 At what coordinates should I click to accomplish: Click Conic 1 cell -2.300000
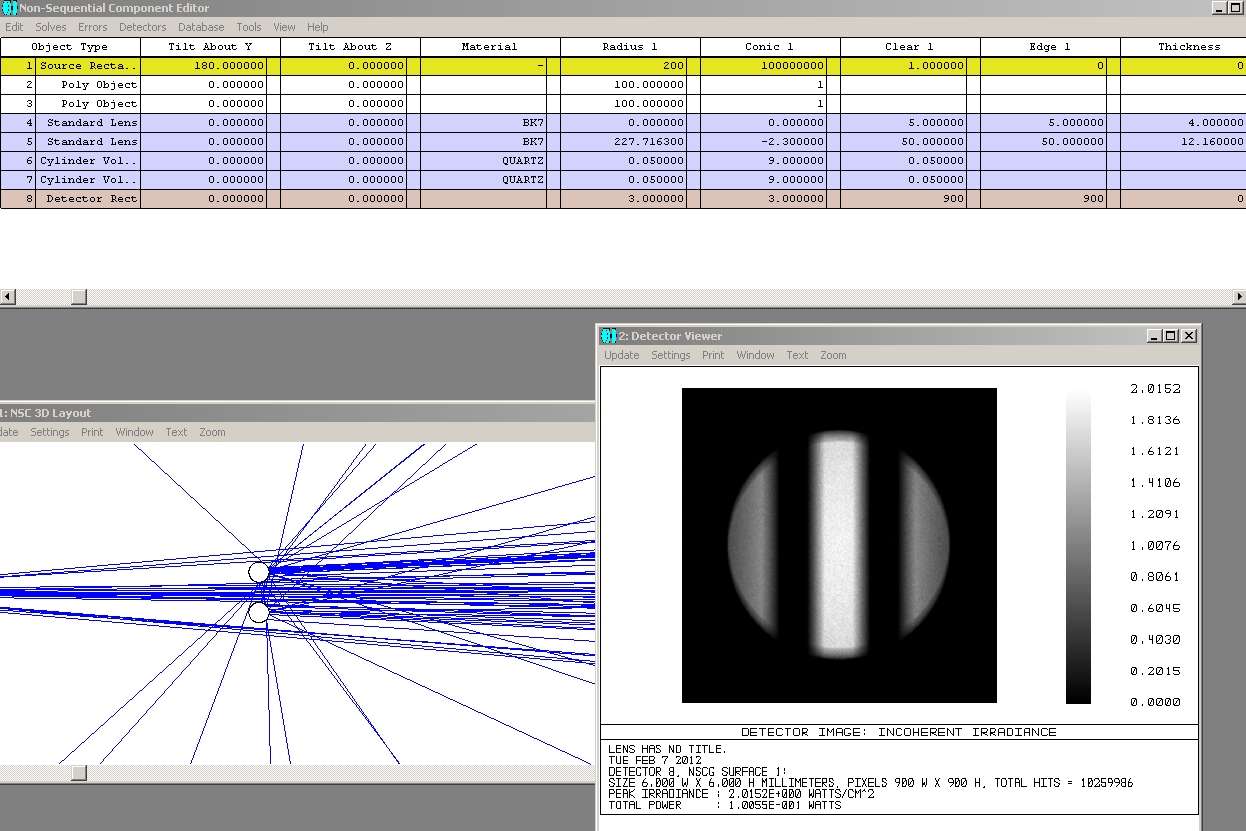pos(764,142)
